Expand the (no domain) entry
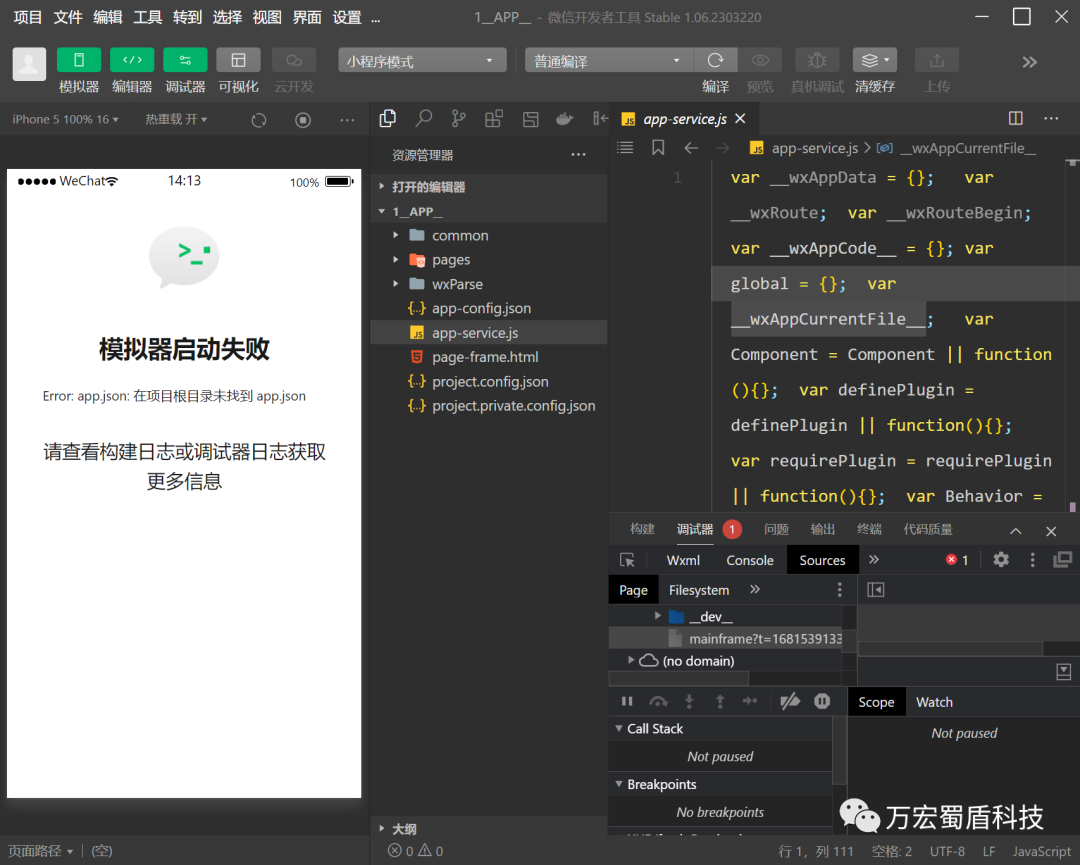The width and height of the screenshot is (1080, 865). pos(631,660)
